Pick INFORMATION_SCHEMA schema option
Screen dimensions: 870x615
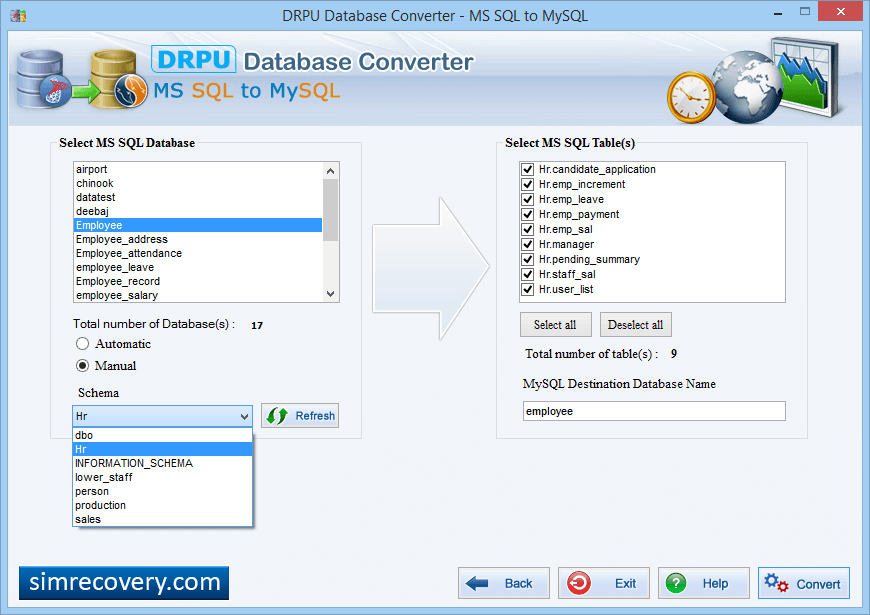[163, 463]
